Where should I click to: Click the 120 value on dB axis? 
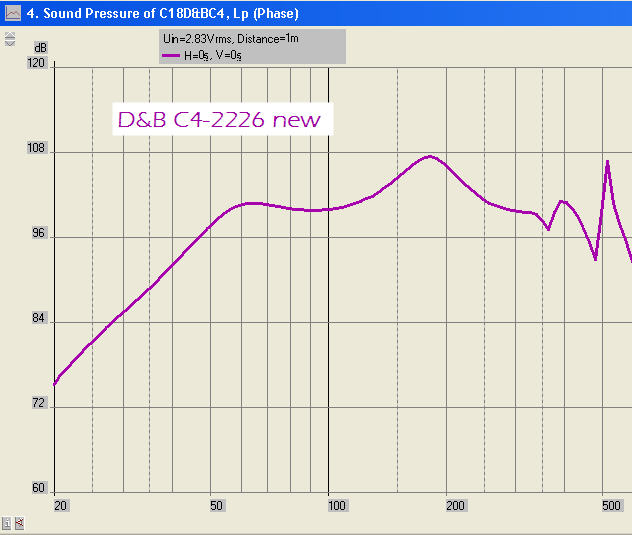37,63
